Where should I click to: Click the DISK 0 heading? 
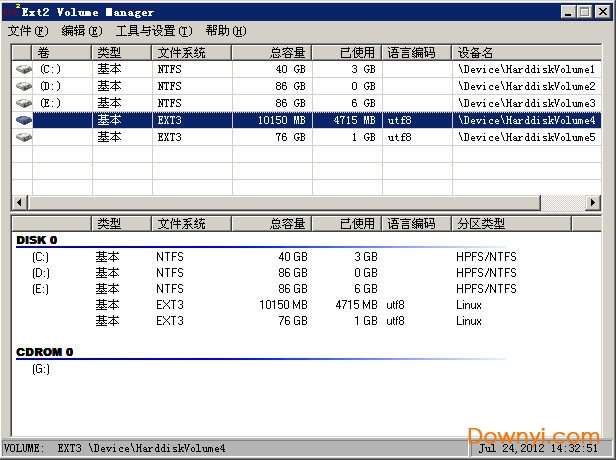coord(37,240)
